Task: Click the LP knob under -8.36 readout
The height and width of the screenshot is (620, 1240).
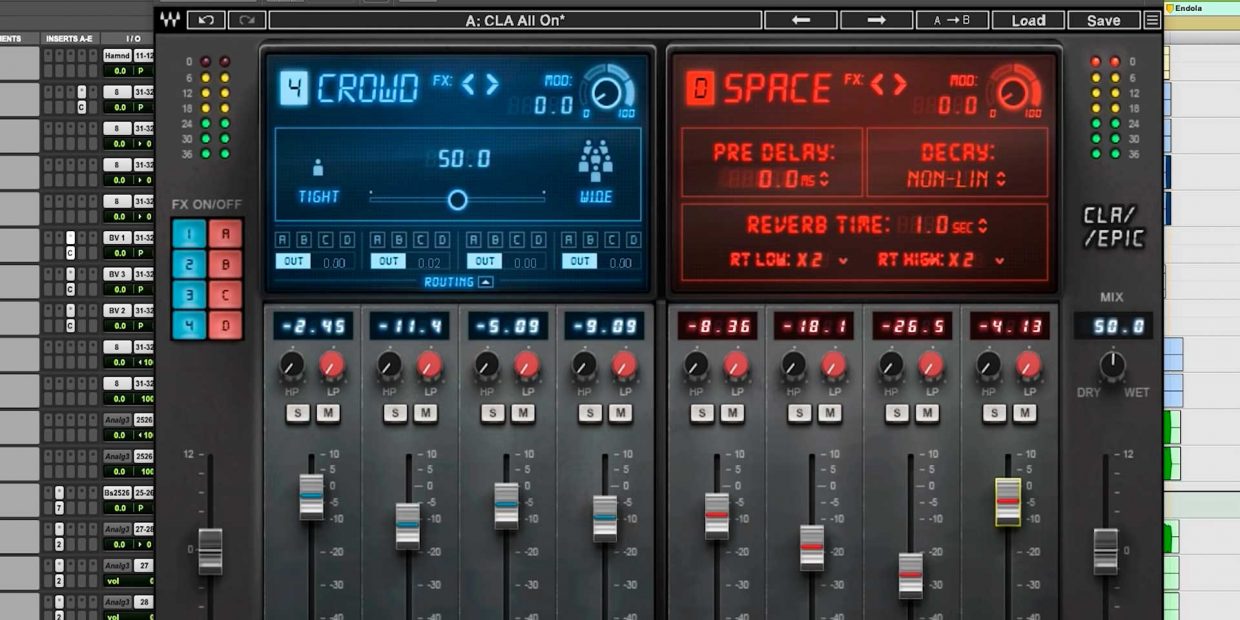Action: pos(735,365)
